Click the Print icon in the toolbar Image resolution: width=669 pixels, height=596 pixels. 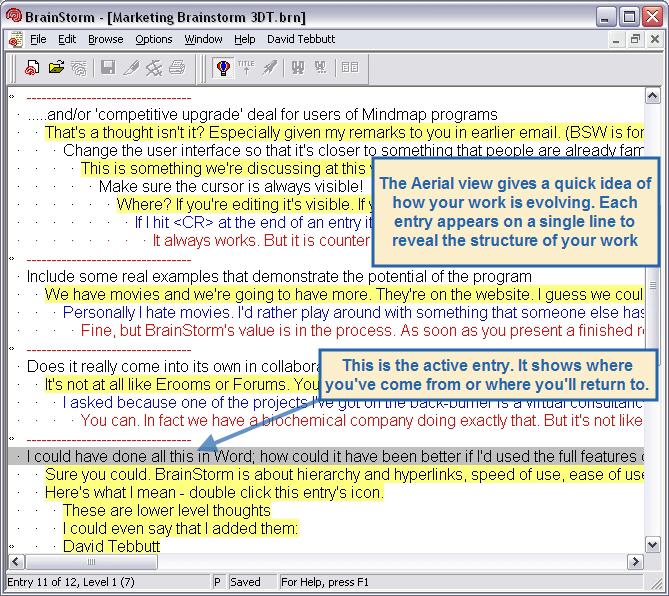(177, 68)
